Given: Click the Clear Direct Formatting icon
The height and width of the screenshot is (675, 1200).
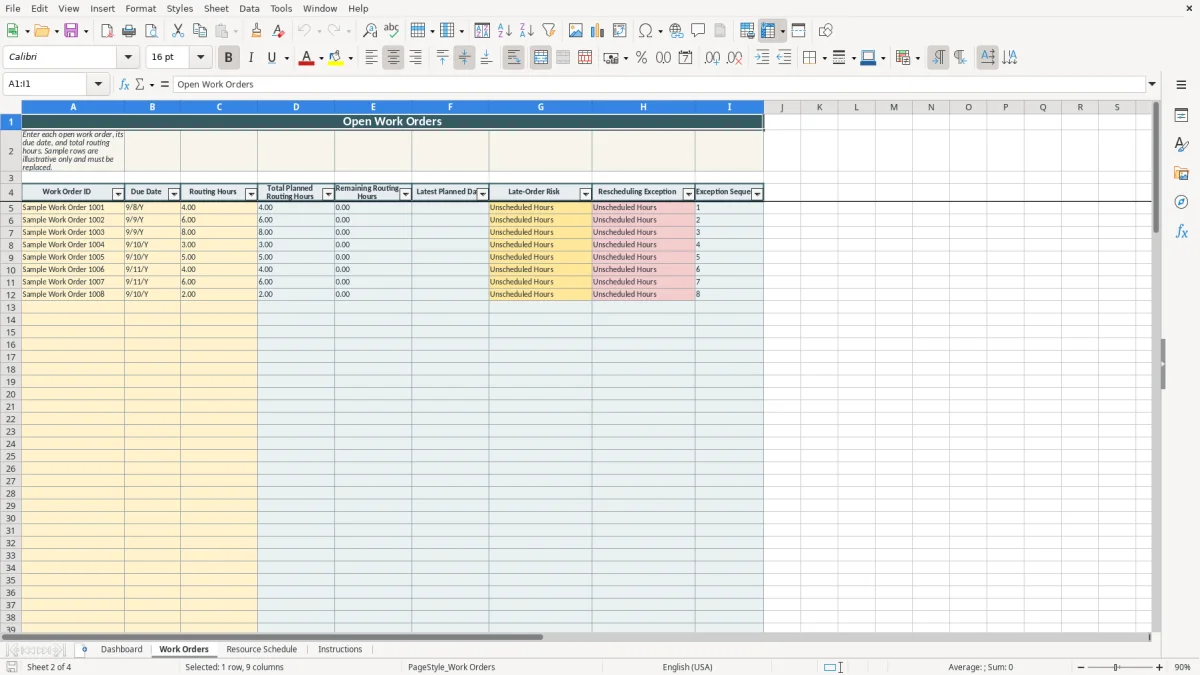Looking at the screenshot, I should 279,31.
